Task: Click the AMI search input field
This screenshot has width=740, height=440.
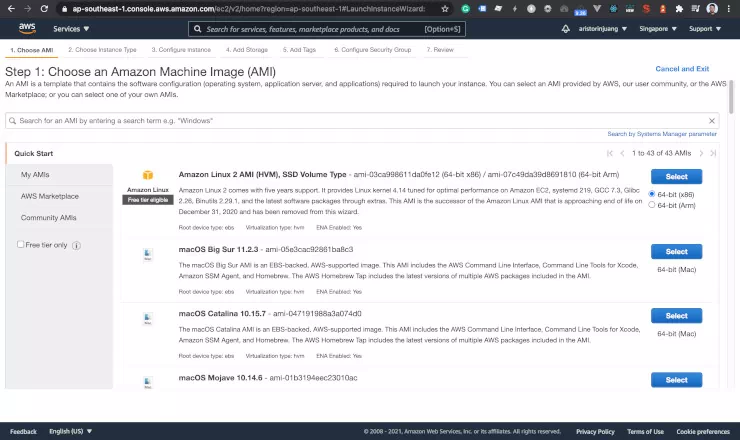Action: point(362,121)
